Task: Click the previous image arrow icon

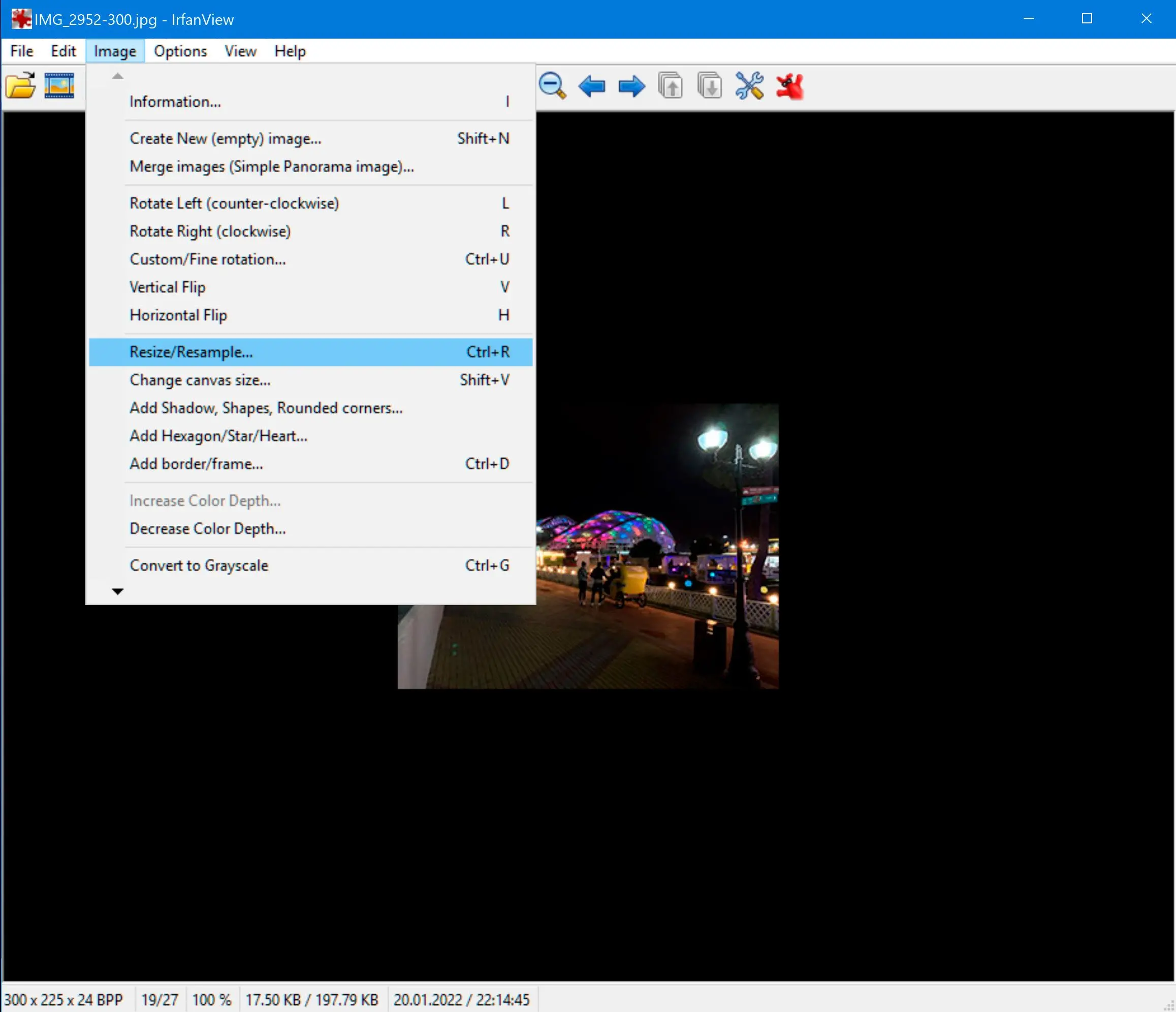Action: point(592,86)
